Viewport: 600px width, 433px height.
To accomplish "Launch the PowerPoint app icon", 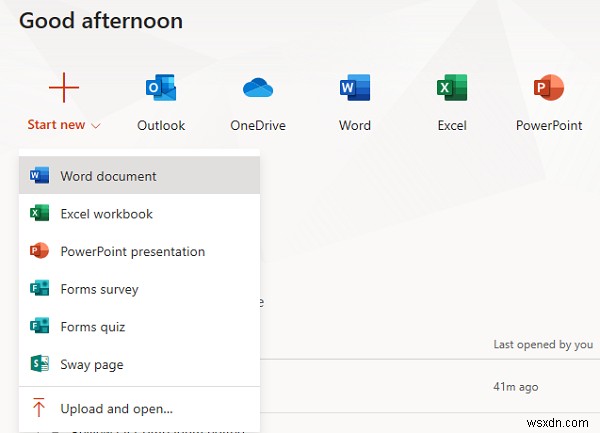I will (x=549, y=88).
